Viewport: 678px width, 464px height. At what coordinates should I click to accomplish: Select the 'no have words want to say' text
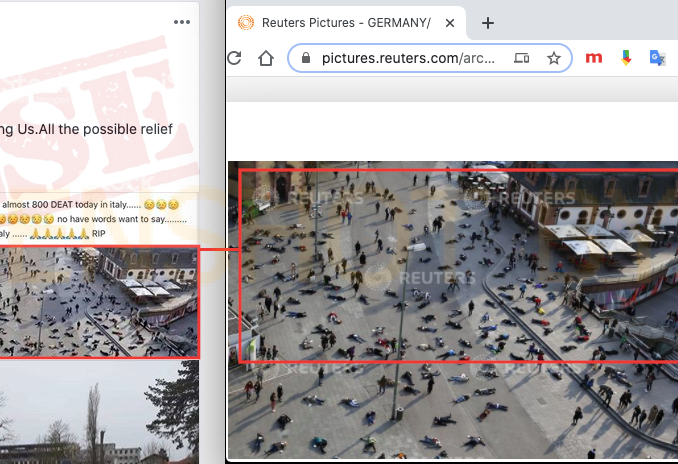(x=122, y=219)
